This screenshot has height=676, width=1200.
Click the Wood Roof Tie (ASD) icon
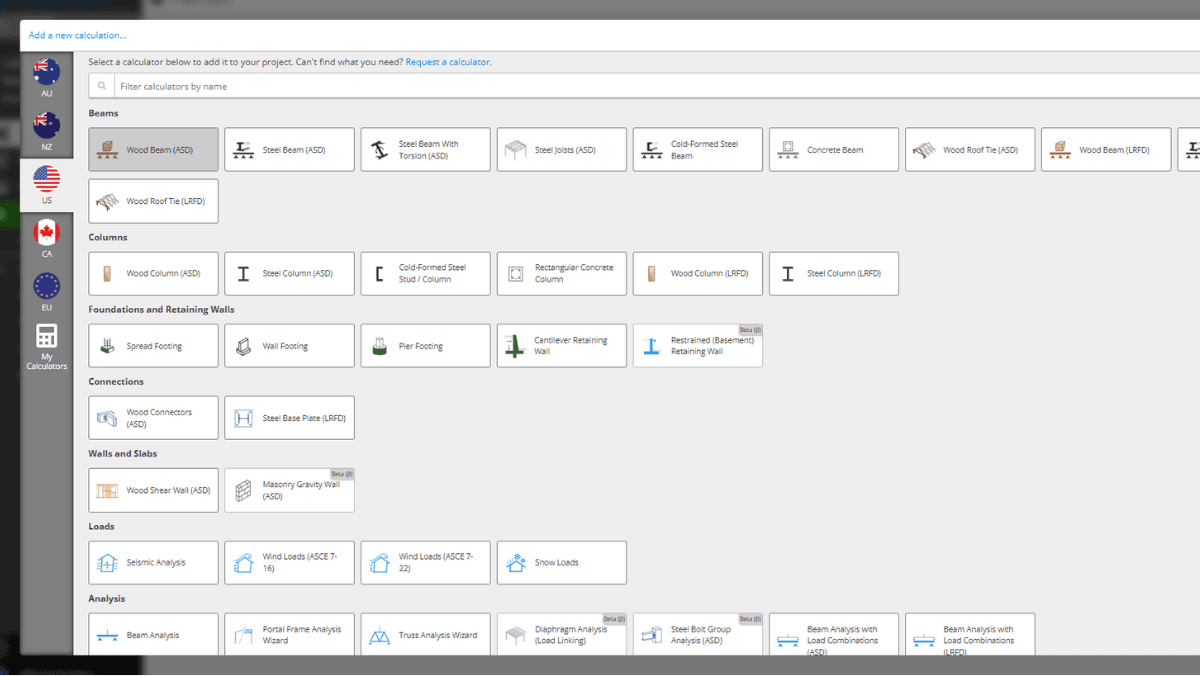tap(924, 150)
